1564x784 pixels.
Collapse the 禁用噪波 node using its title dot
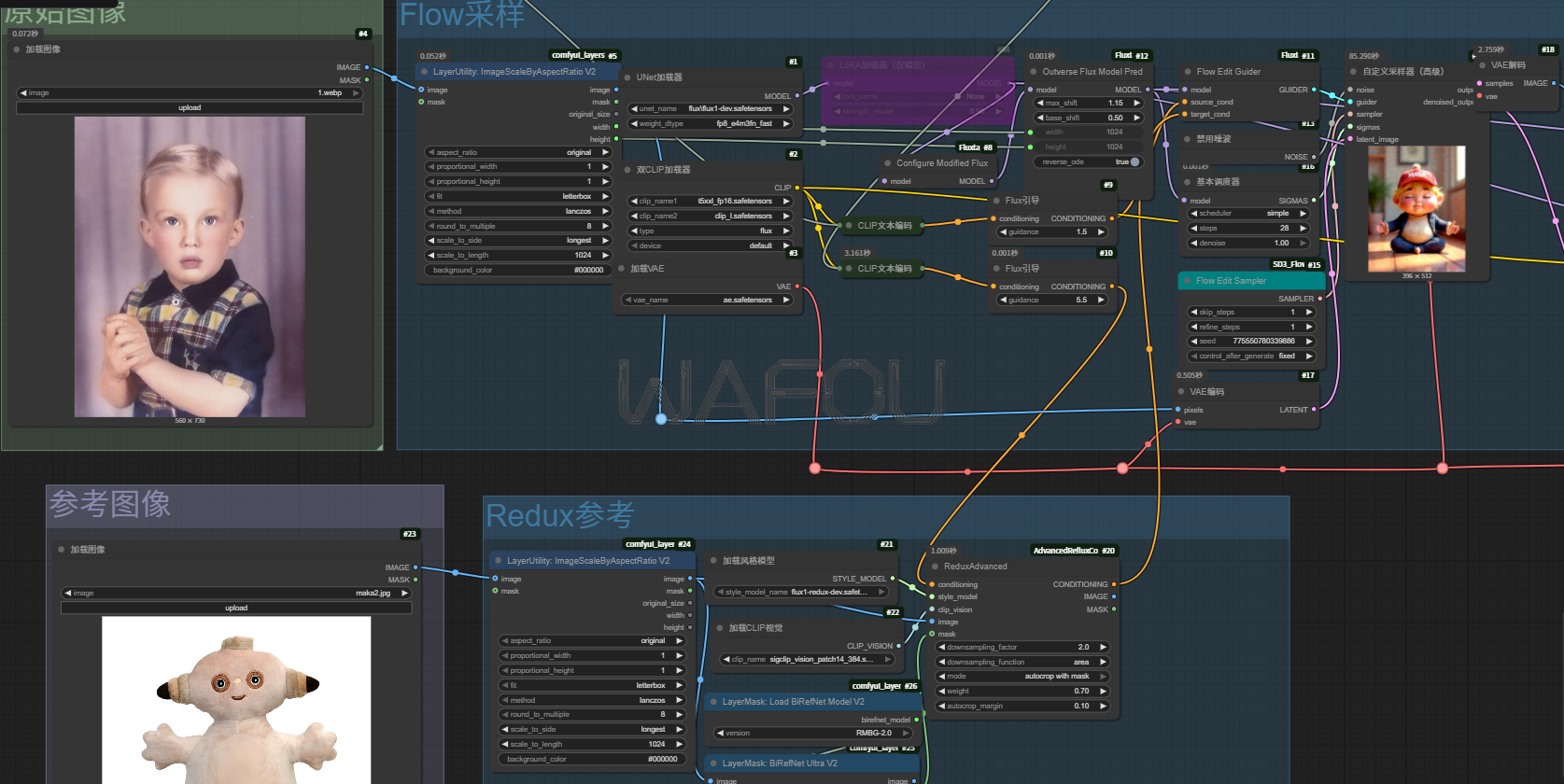1188,139
